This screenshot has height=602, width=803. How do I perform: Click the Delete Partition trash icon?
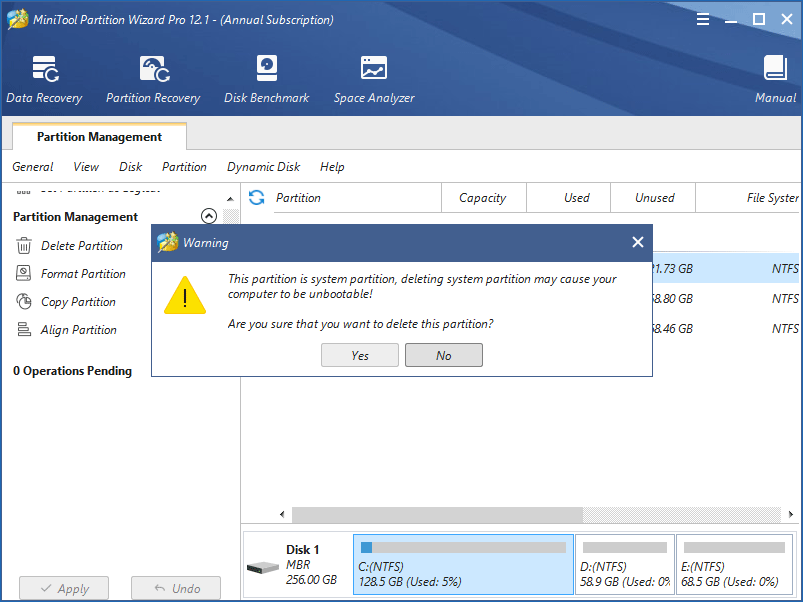point(24,246)
